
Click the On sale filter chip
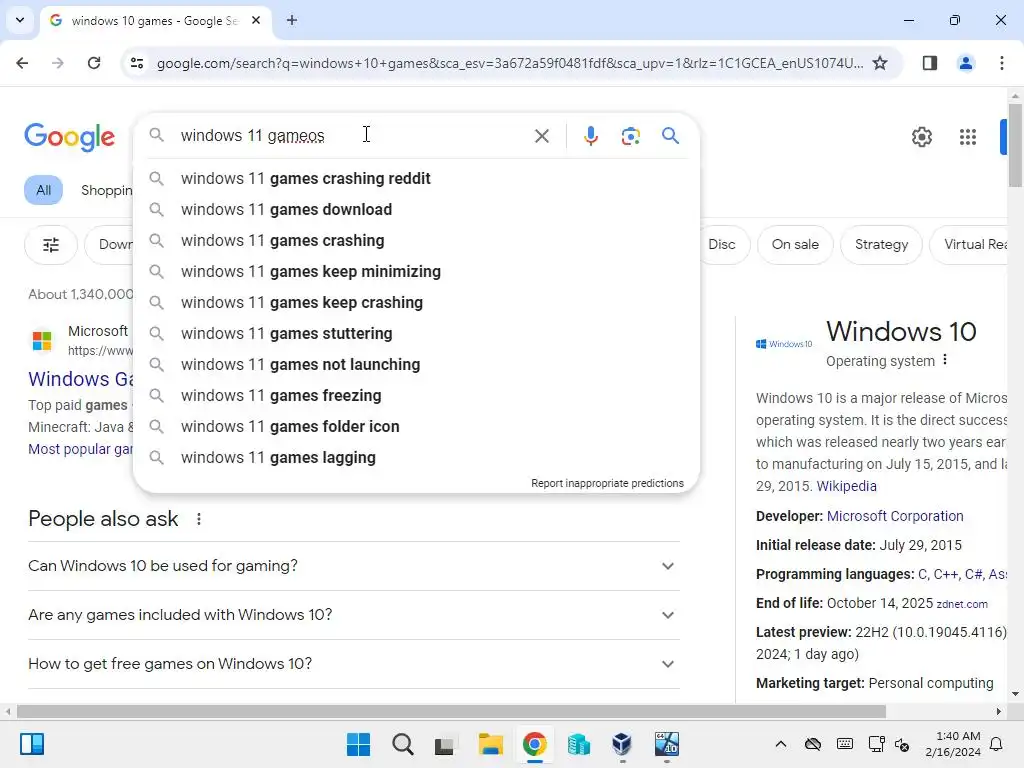[795, 245]
